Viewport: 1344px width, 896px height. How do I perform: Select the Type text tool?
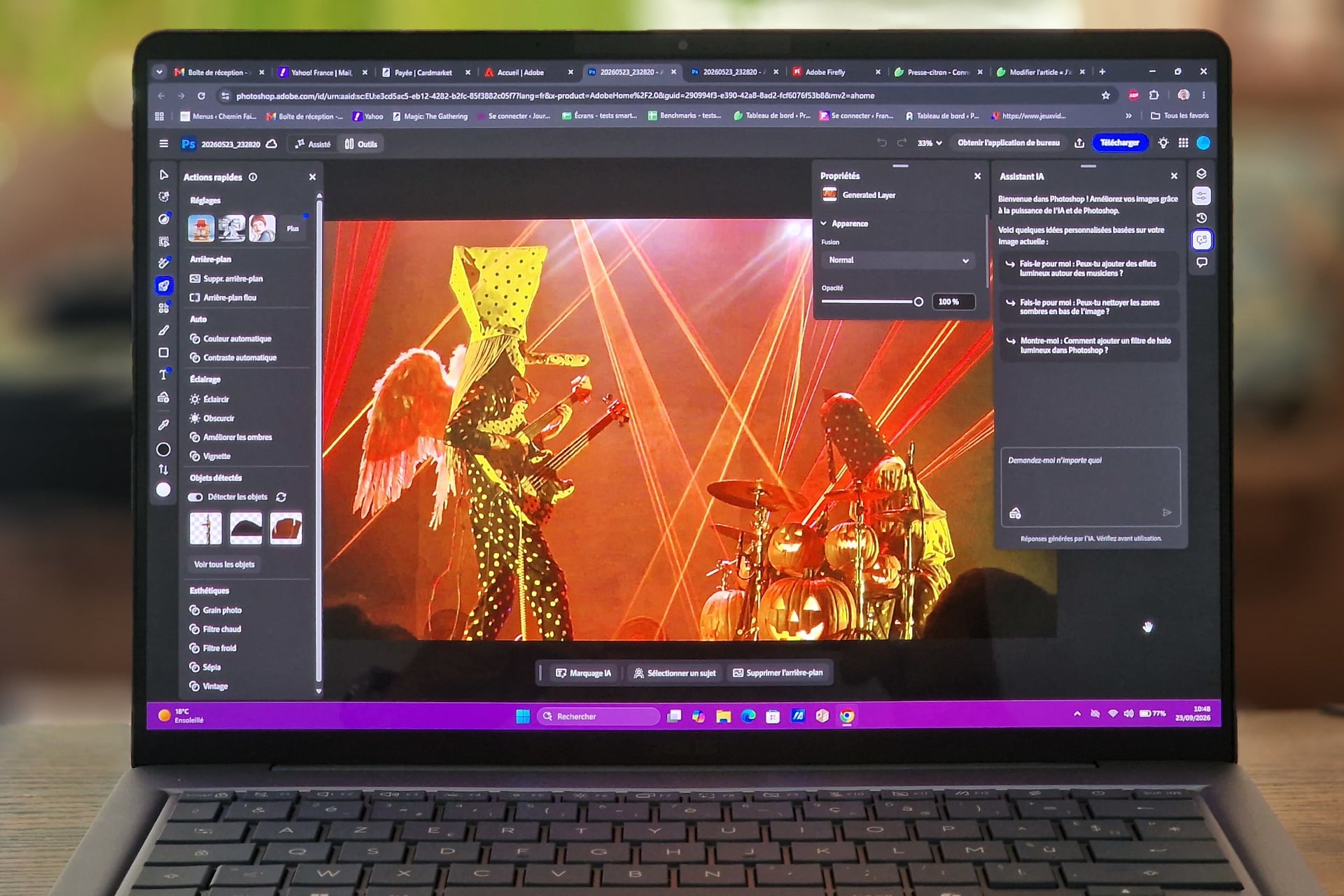coord(164,374)
